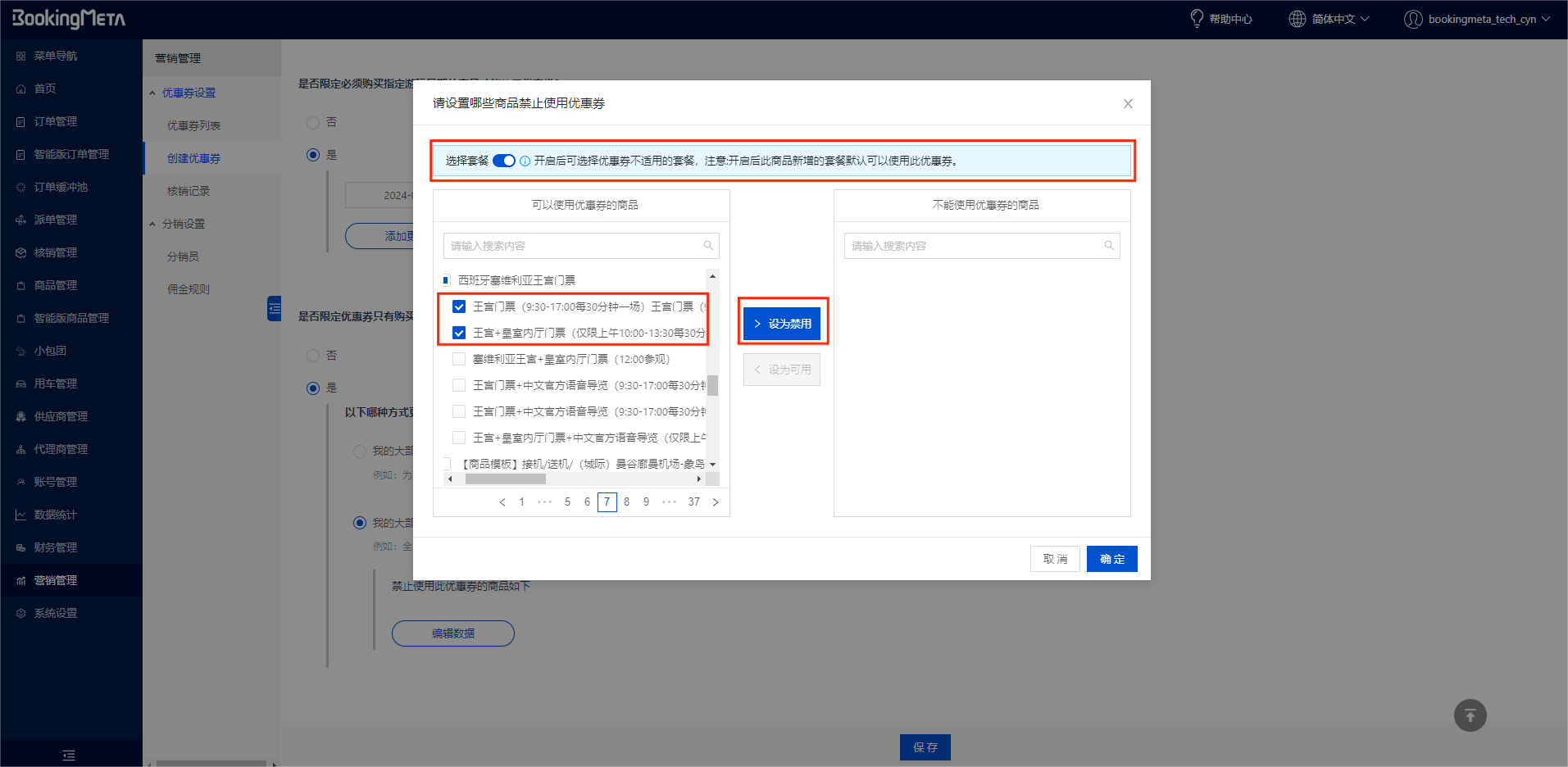The height and width of the screenshot is (767, 1568).
Task: Confirm with the 确定 button
Action: point(1111,559)
